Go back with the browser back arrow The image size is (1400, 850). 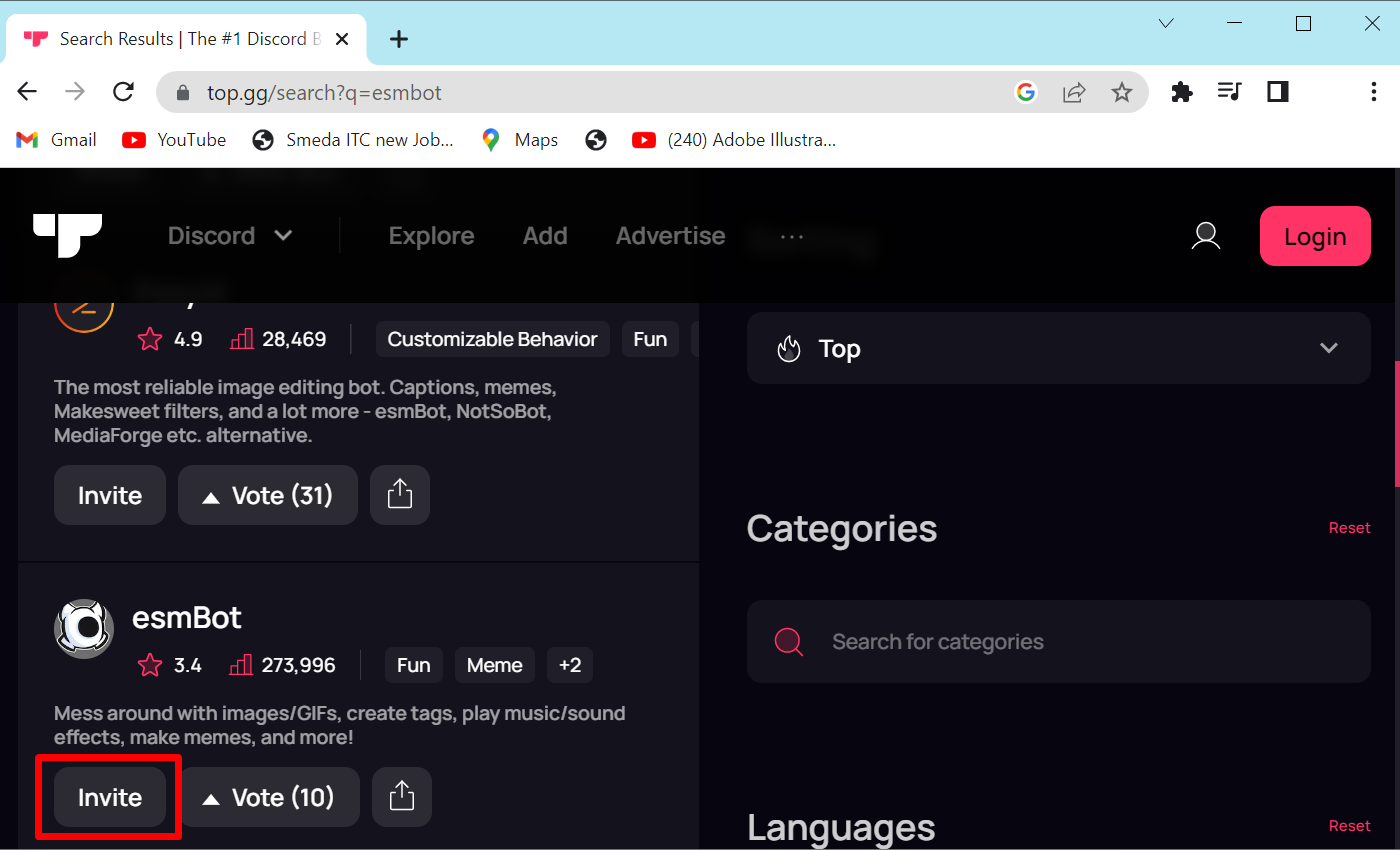[x=27, y=92]
